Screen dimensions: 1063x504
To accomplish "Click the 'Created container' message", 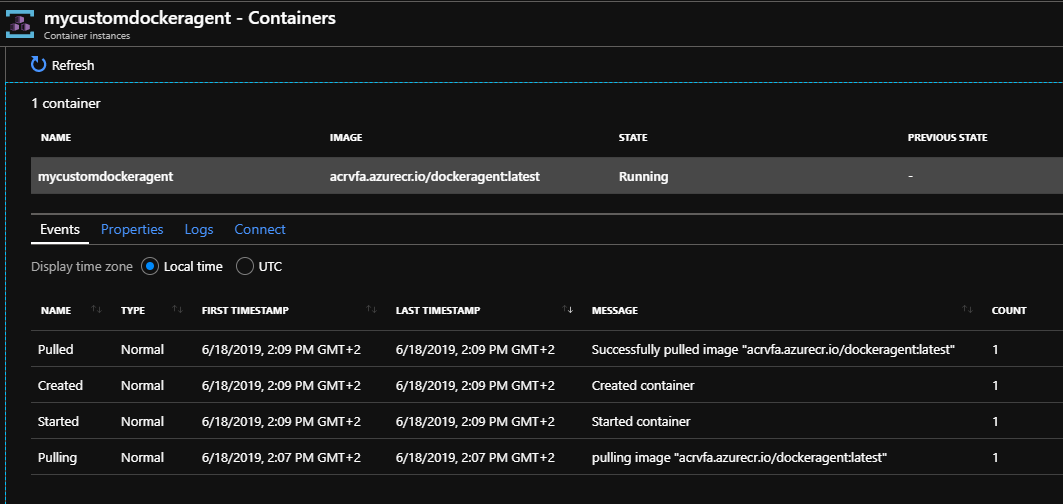I will coord(643,385).
